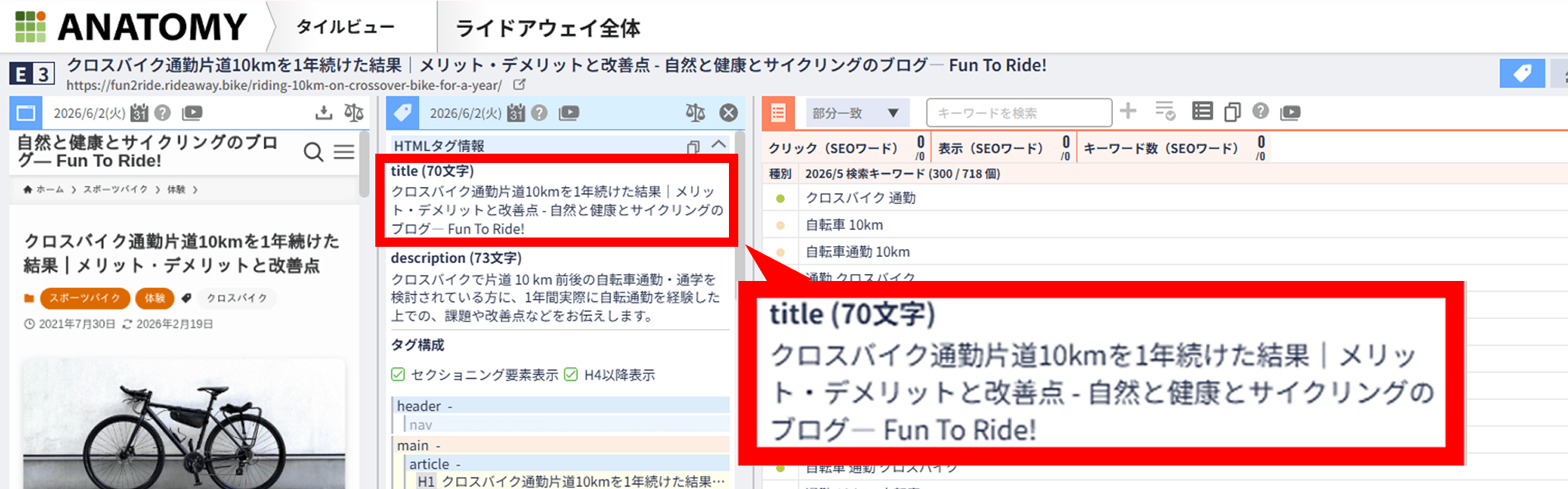The height and width of the screenshot is (489, 1568).
Task: Open help in the page preview panel
Action: 162,113
